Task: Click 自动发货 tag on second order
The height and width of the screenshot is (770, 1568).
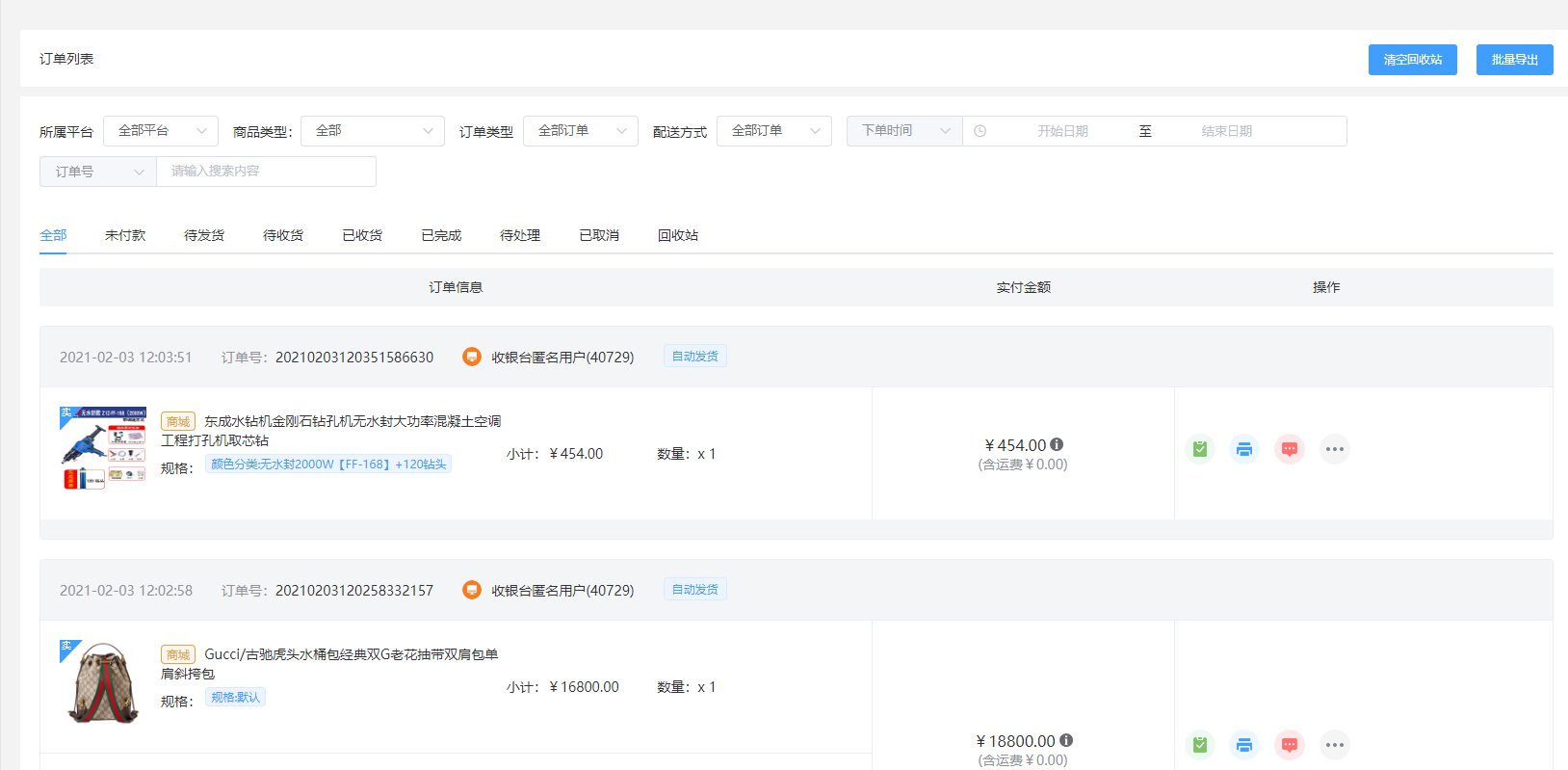Action: 695,590
